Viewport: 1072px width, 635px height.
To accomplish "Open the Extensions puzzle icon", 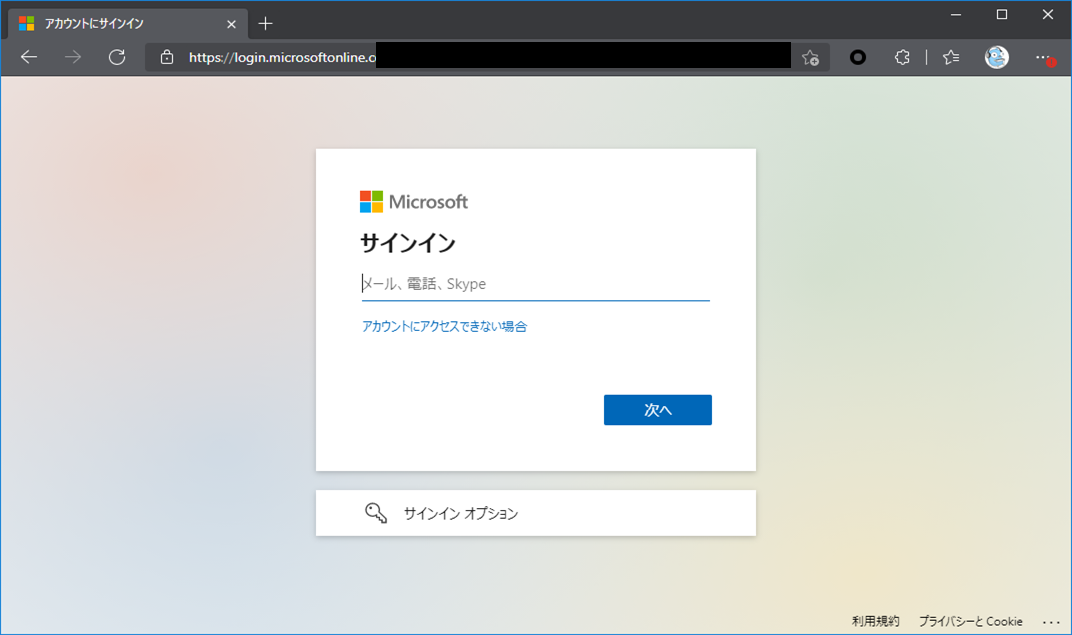I will [x=902, y=57].
